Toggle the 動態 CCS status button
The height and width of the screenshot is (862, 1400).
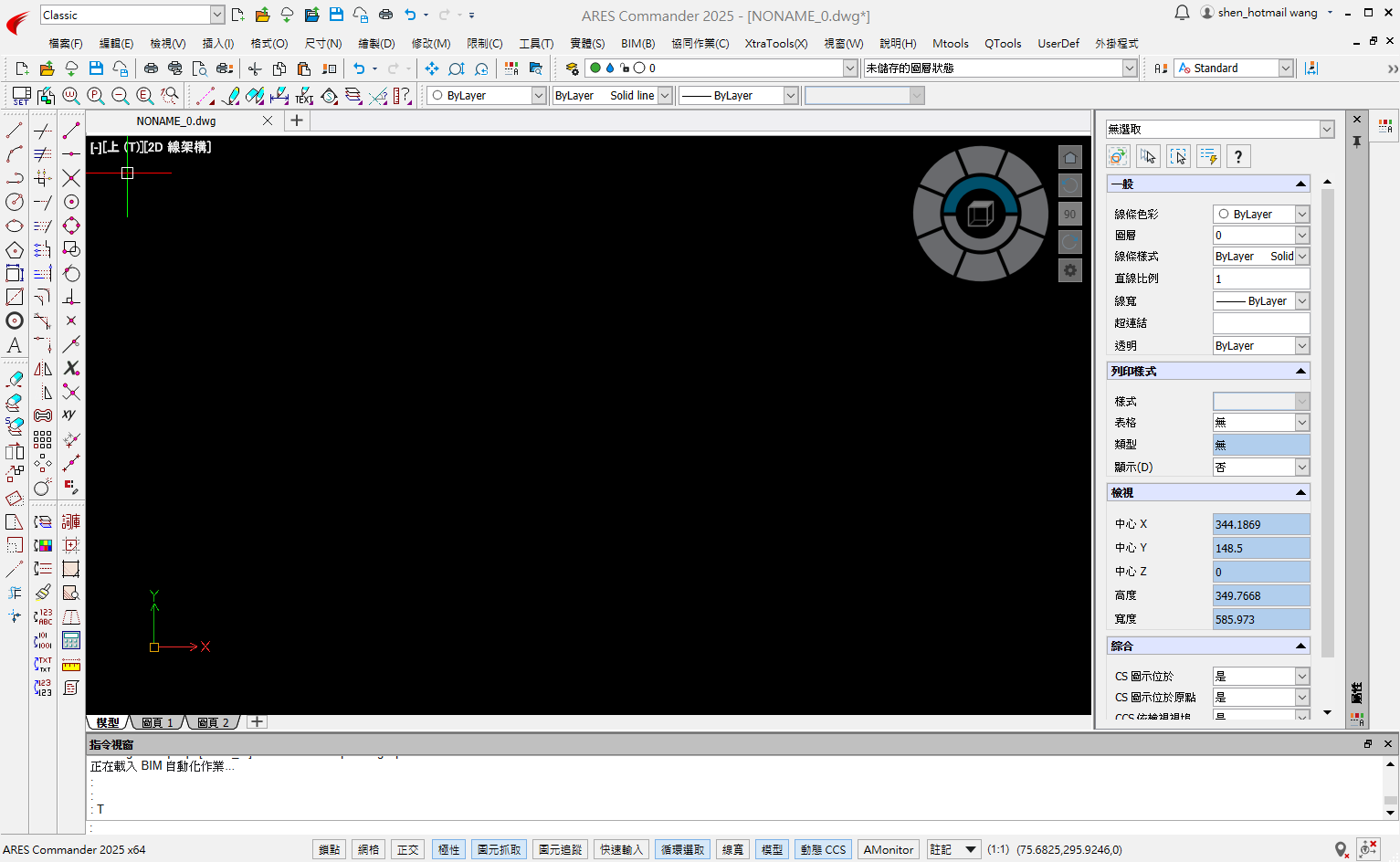[x=823, y=849]
